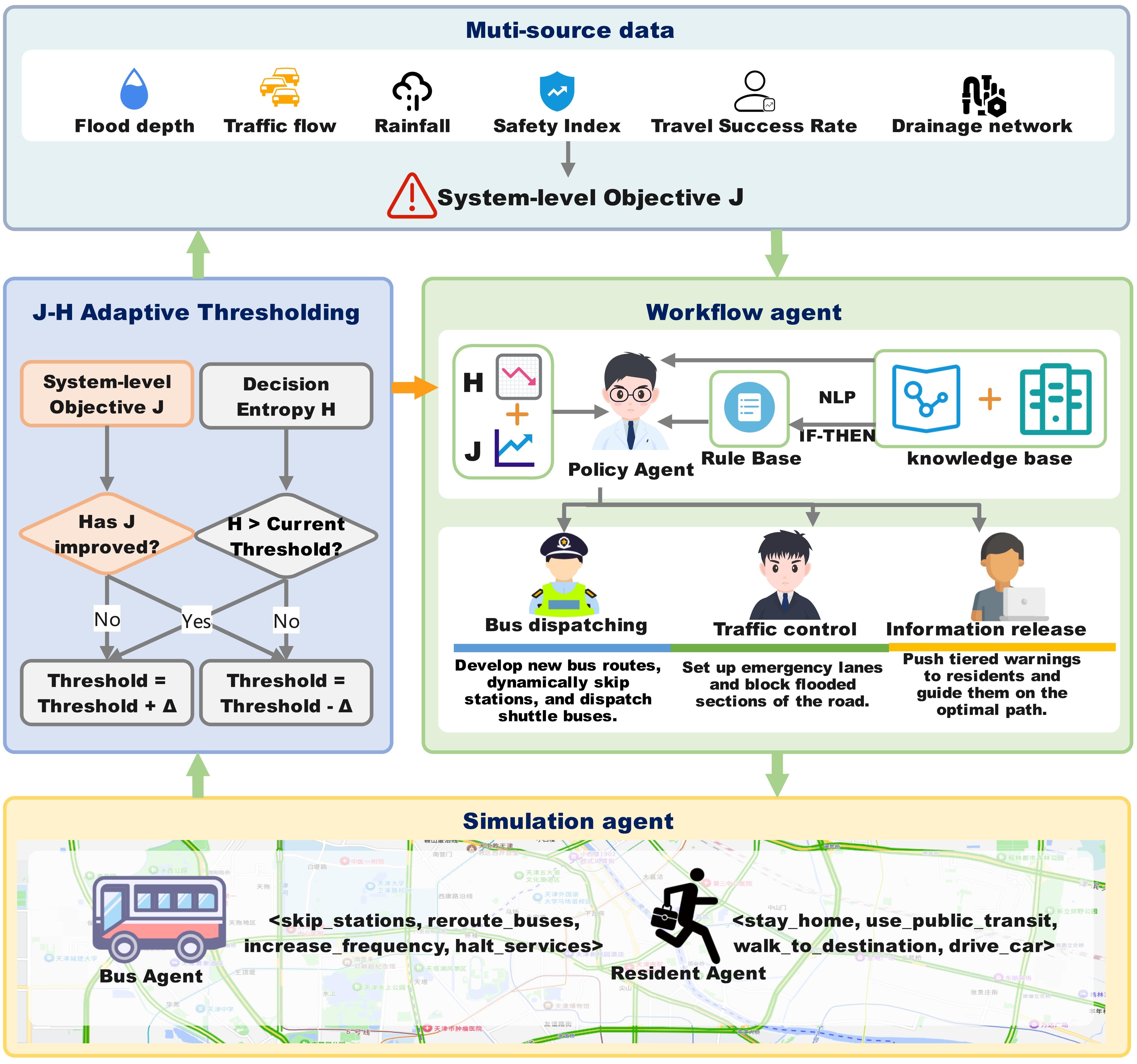Click the yellow Traffic flow cars icon
The width and height of the screenshot is (1137, 1064).
280,87
